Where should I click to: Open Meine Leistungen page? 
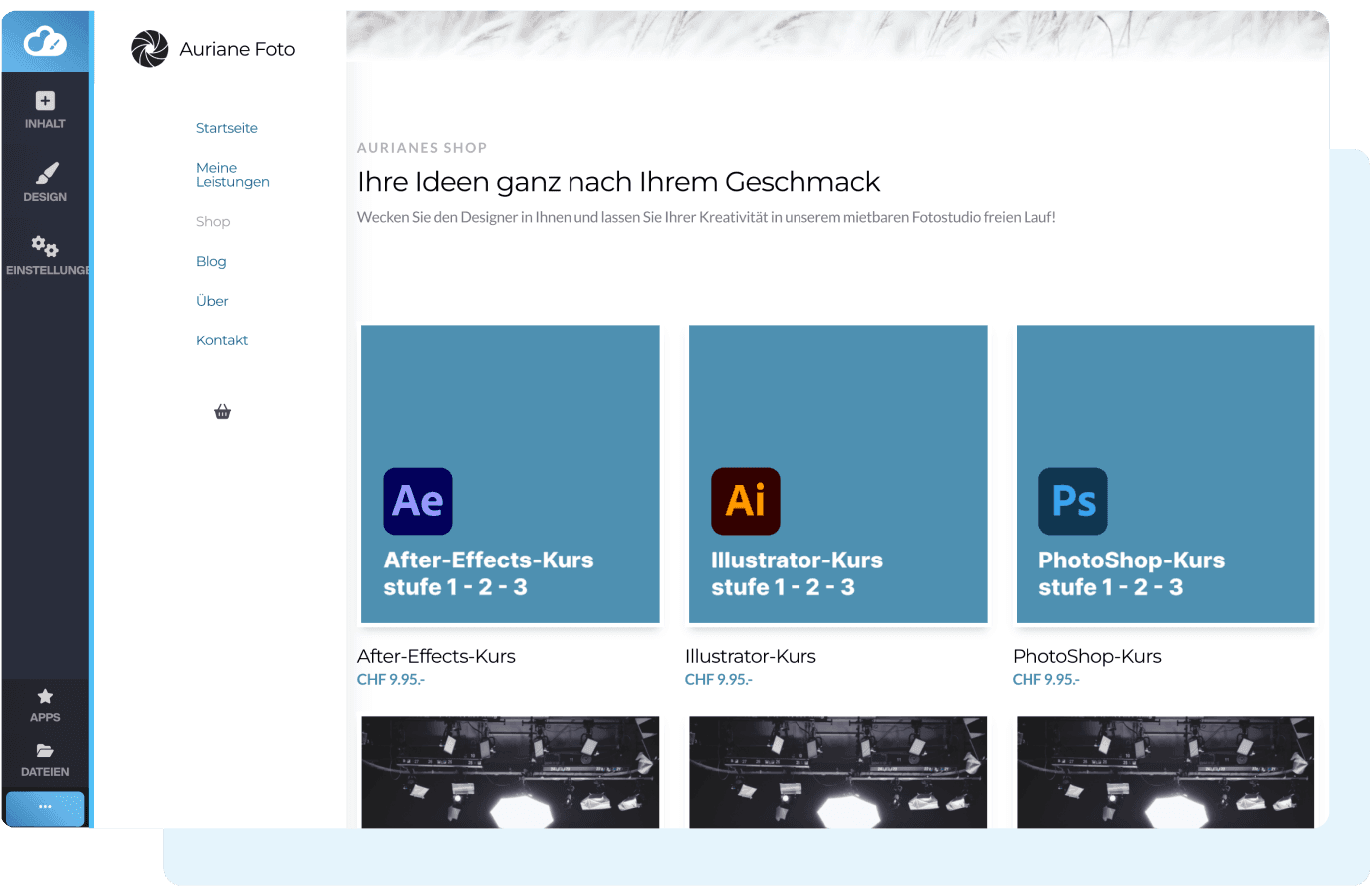point(233,175)
